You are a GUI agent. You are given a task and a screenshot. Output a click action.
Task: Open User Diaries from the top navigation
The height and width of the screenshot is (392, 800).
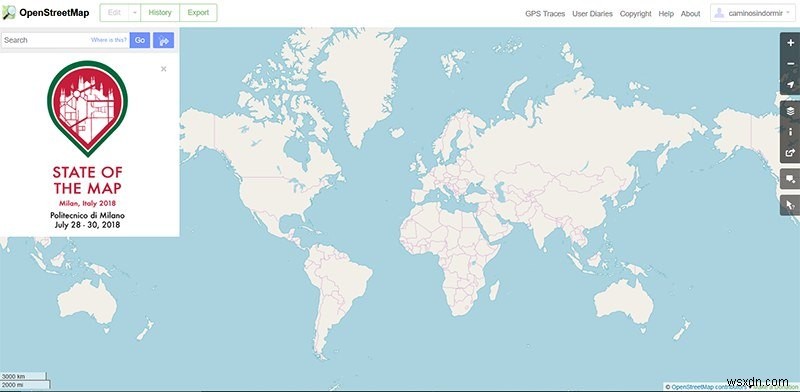tap(592, 14)
